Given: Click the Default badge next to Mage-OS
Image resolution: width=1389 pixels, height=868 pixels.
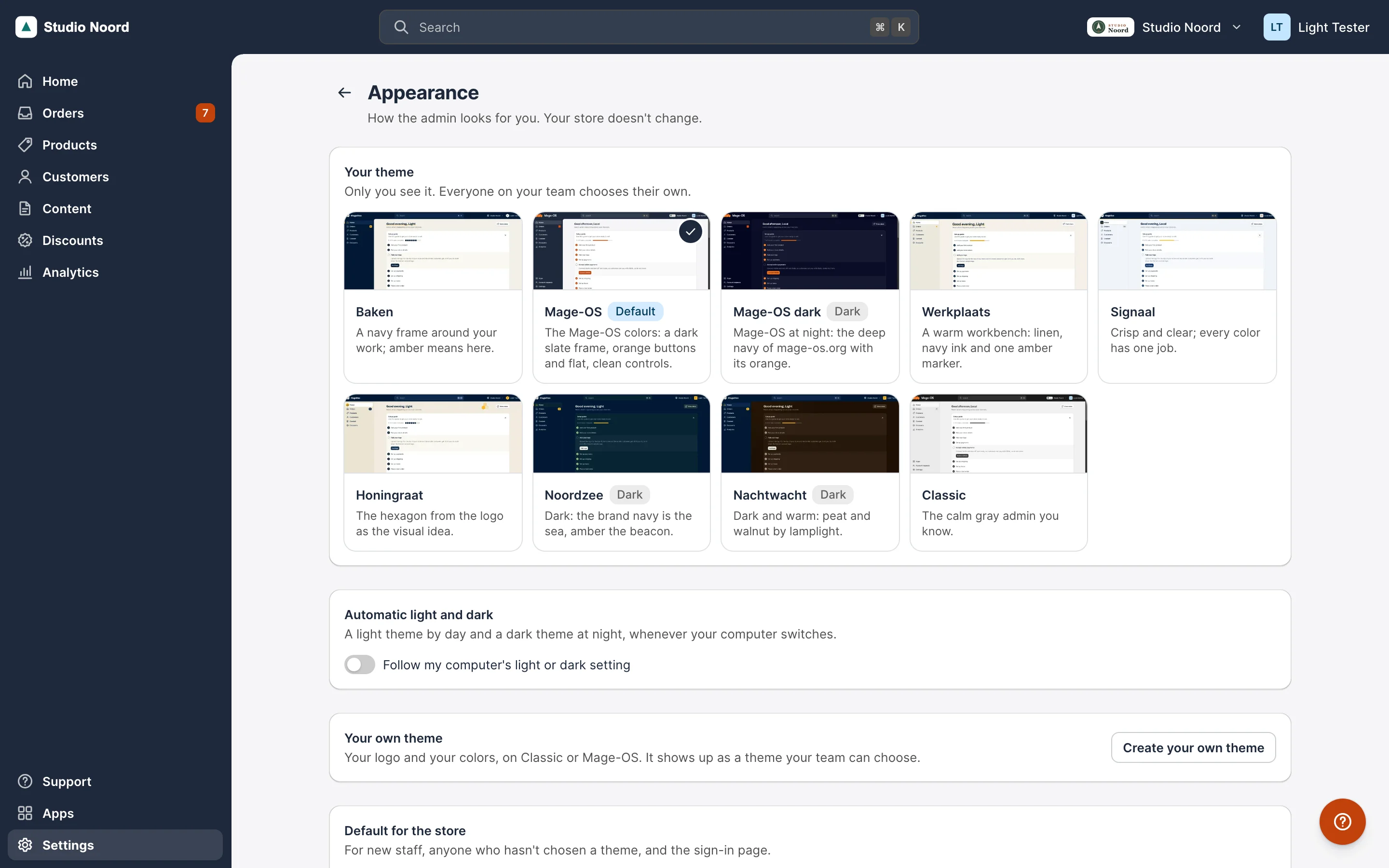Looking at the screenshot, I should pos(635,311).
